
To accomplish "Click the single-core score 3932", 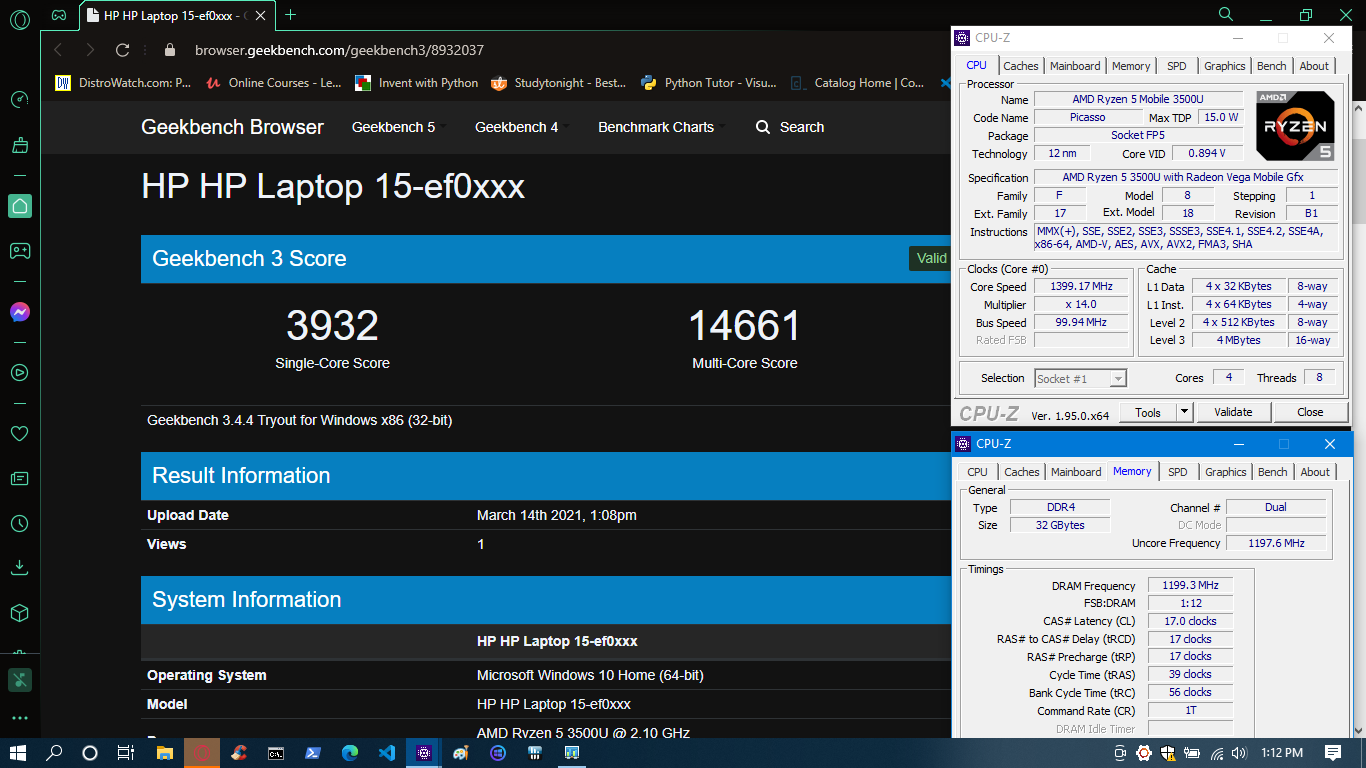I will [x=332, y=326].
